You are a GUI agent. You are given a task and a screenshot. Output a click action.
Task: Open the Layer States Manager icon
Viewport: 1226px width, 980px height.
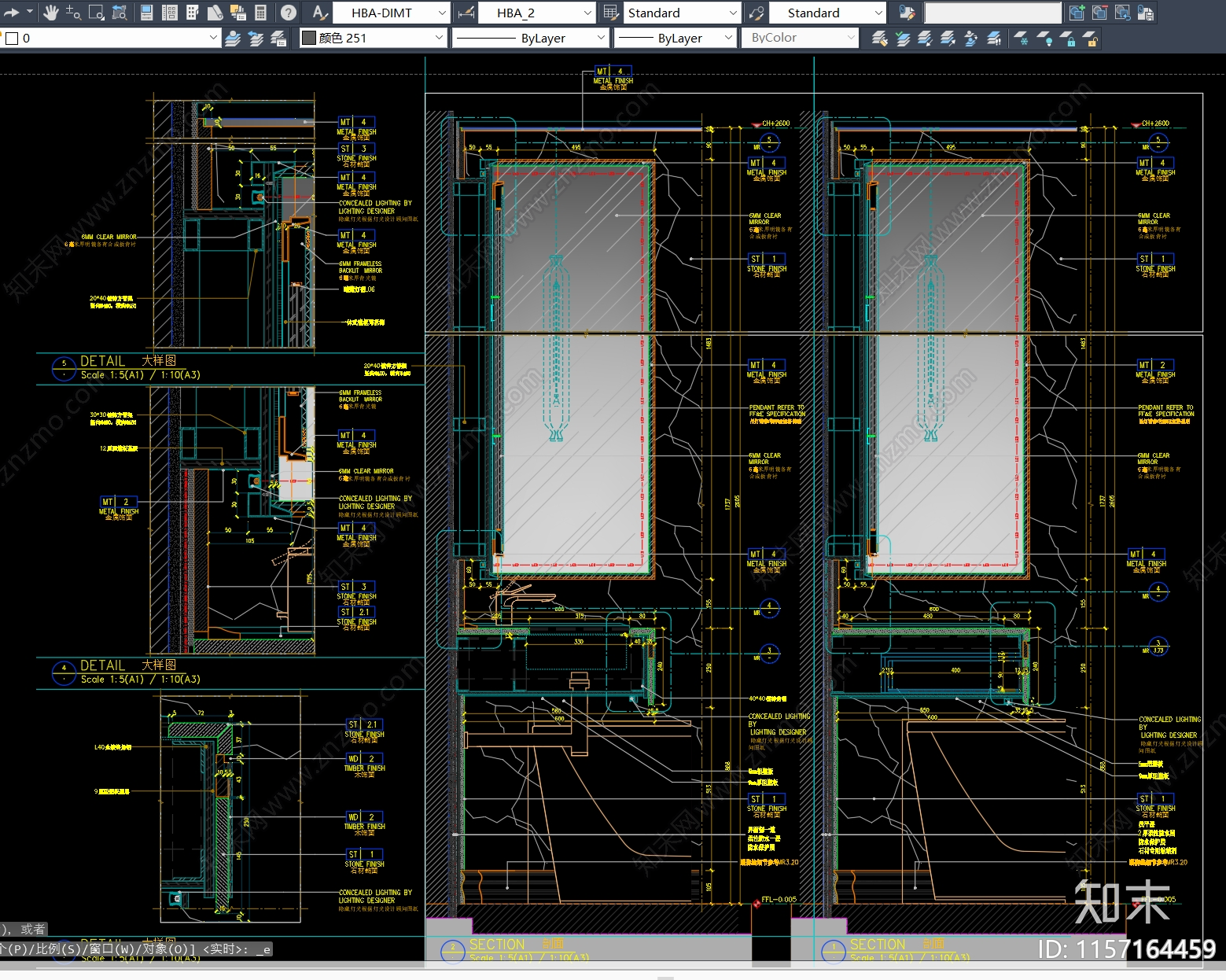coord(278,38)
